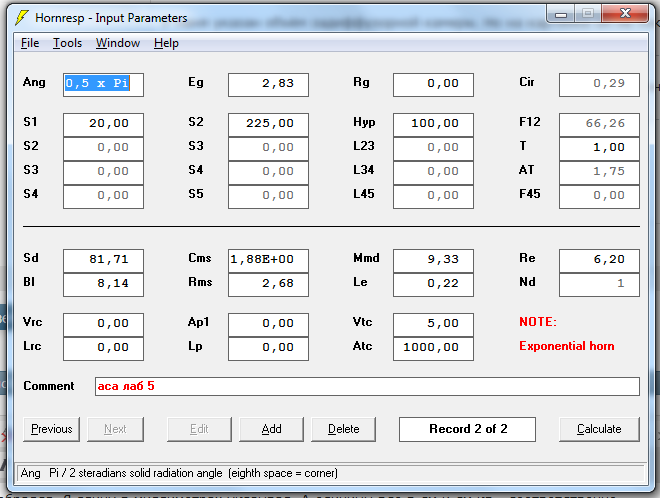Screen dimensions: 660x498
Task: Click the Ap1 input field
Action: point(269,325)
